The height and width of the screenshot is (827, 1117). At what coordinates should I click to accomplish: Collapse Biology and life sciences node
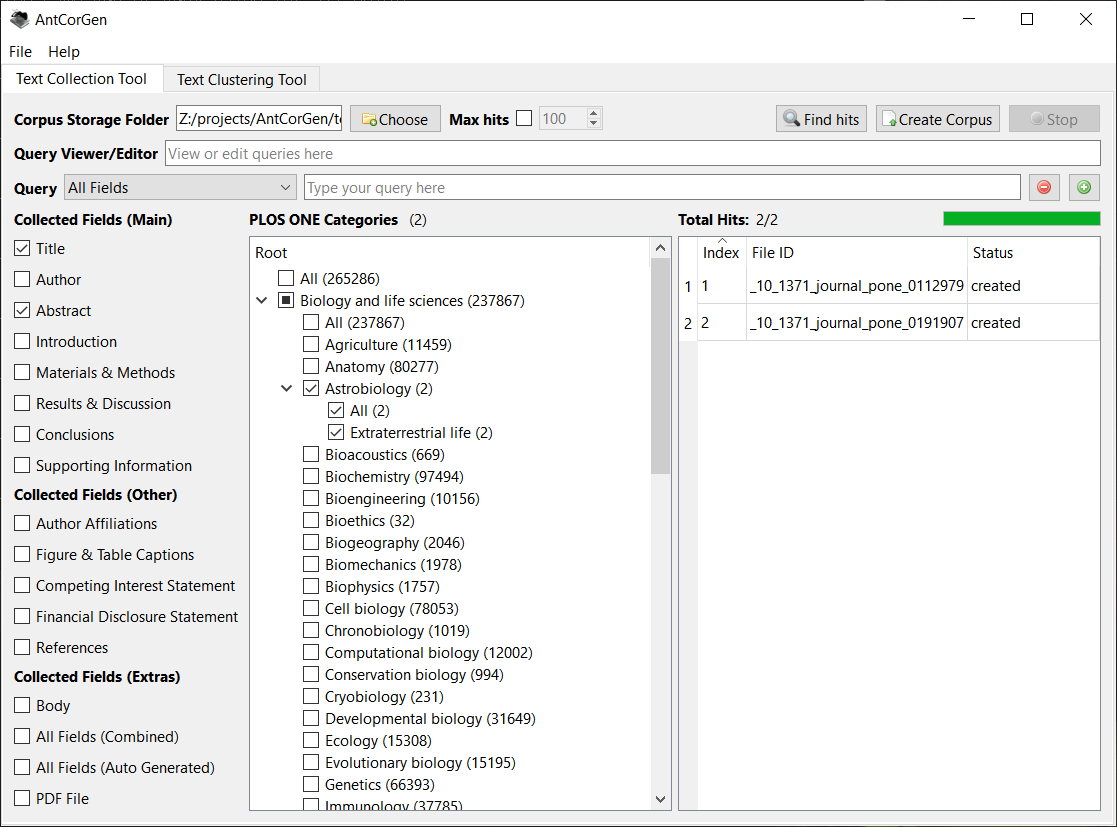pyautogui.click(x=262, y=301)
